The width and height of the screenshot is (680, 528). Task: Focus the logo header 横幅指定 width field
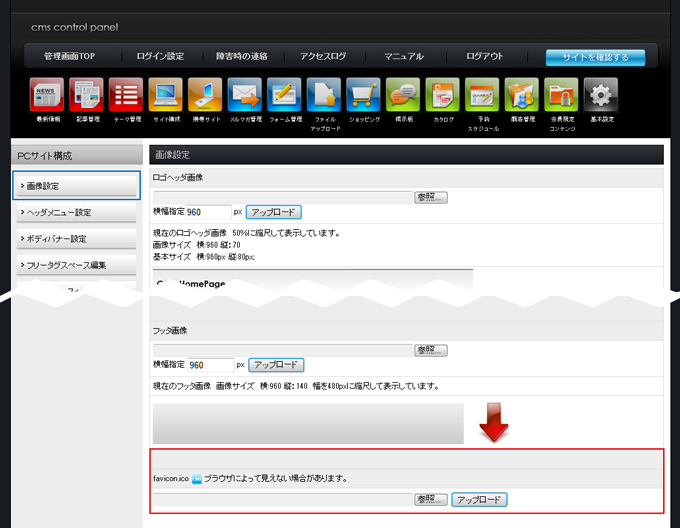[x=208, y=212]
